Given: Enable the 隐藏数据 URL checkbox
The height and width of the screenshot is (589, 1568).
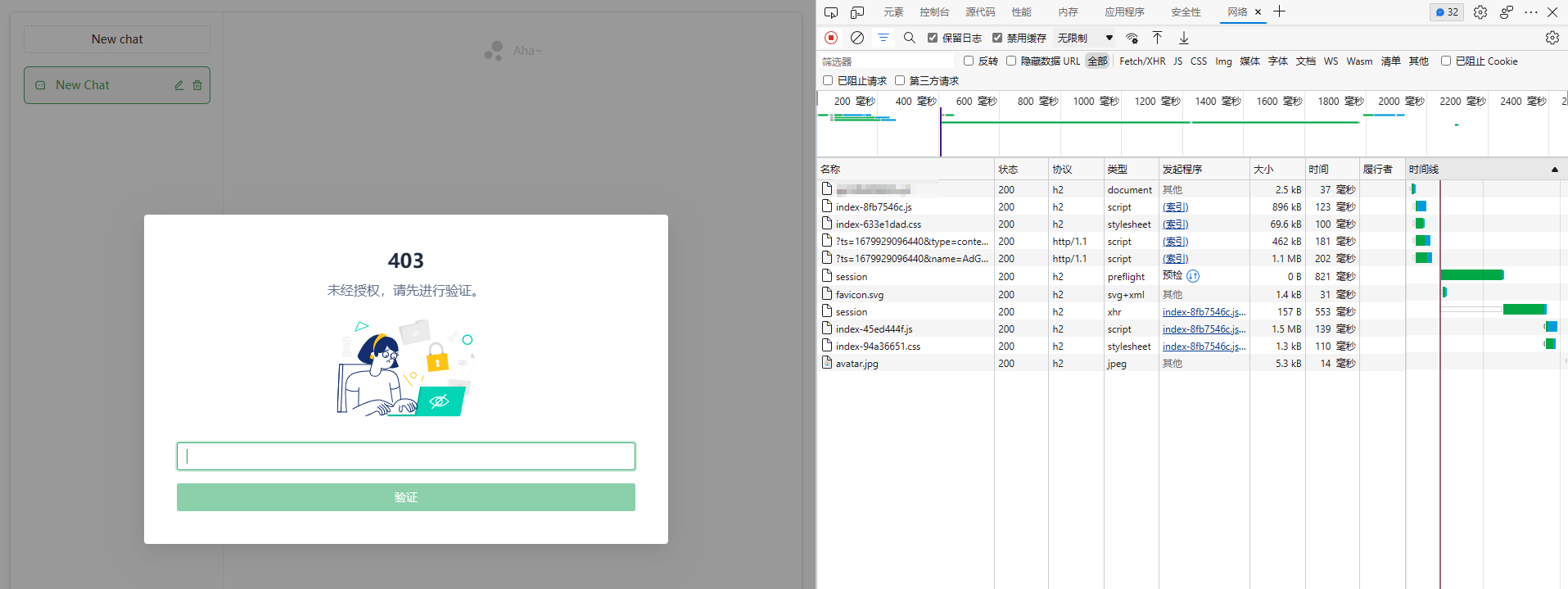Looking at the screenshot, I should pos(1011,61).
